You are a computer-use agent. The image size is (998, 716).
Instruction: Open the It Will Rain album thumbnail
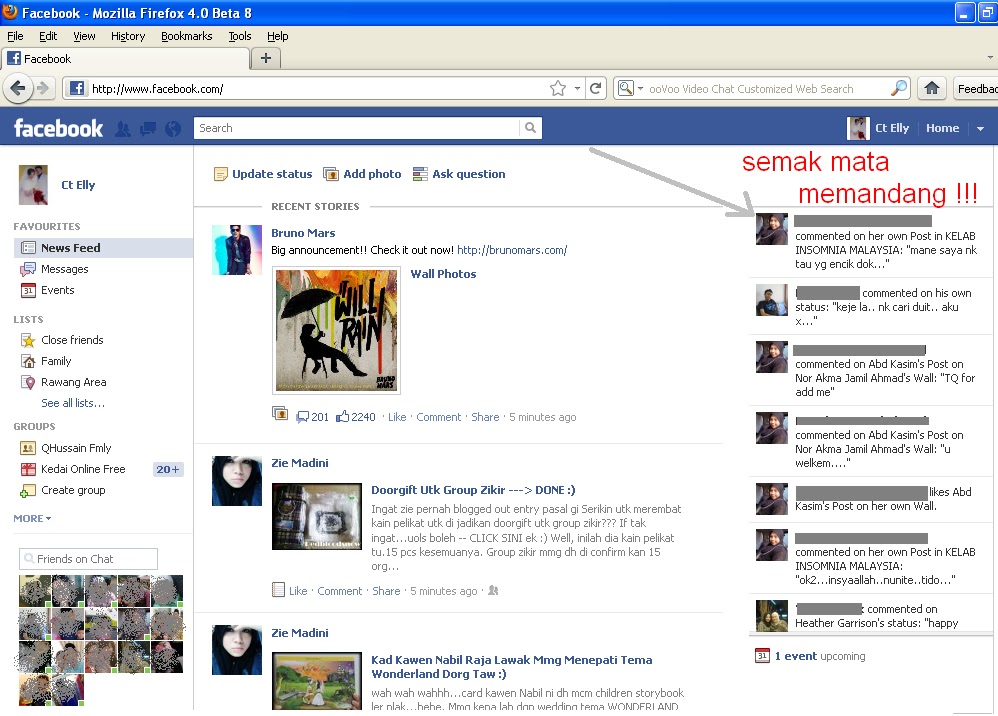coord(336,330)
